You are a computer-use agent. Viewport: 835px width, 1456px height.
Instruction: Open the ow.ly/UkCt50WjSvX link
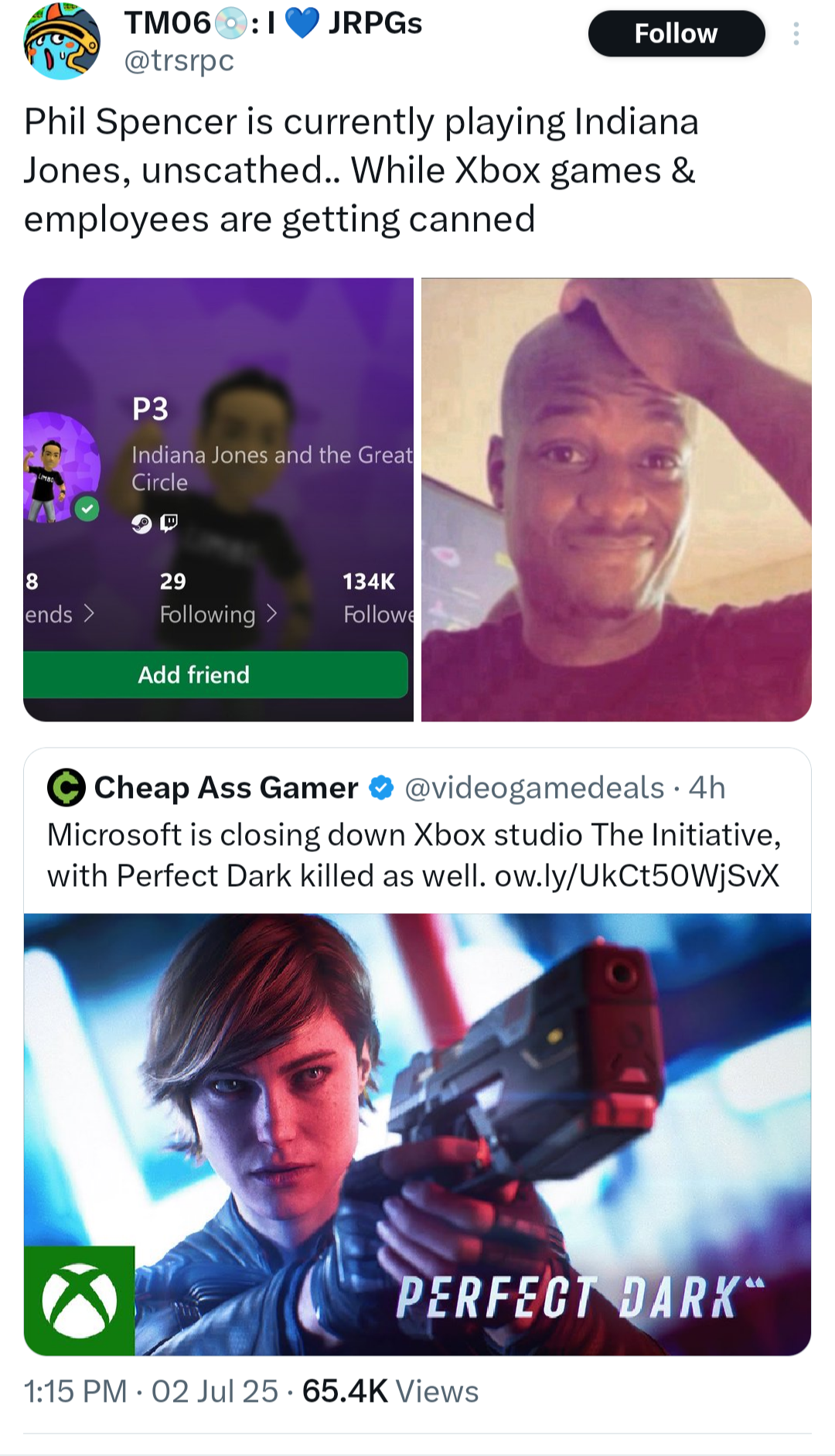(637, 876)
